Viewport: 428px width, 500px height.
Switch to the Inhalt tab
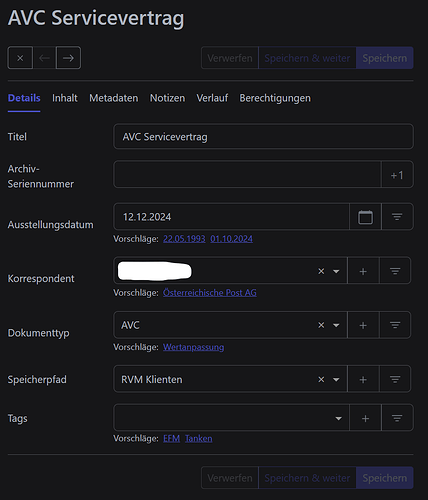[65, 98]
